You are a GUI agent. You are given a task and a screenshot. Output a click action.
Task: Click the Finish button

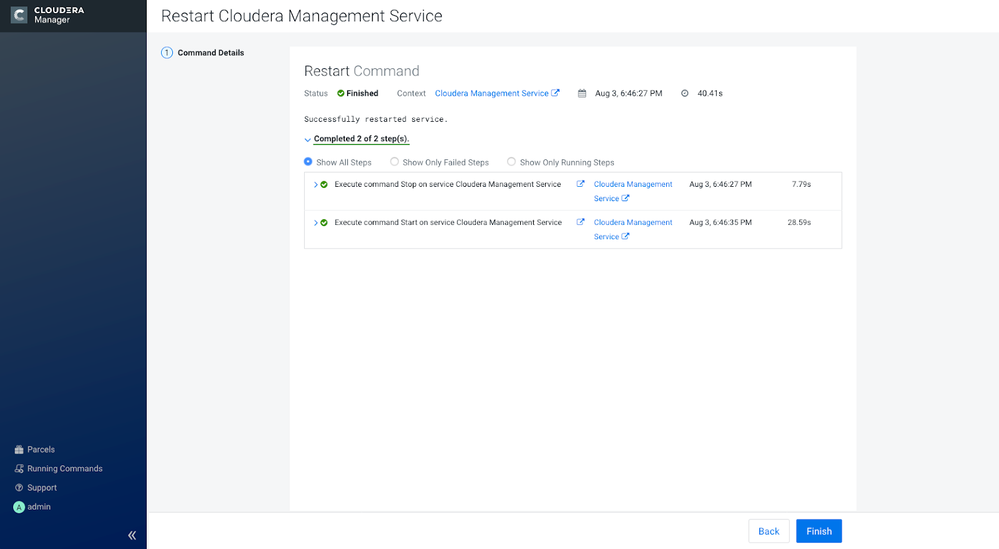(x=819, y=531)
